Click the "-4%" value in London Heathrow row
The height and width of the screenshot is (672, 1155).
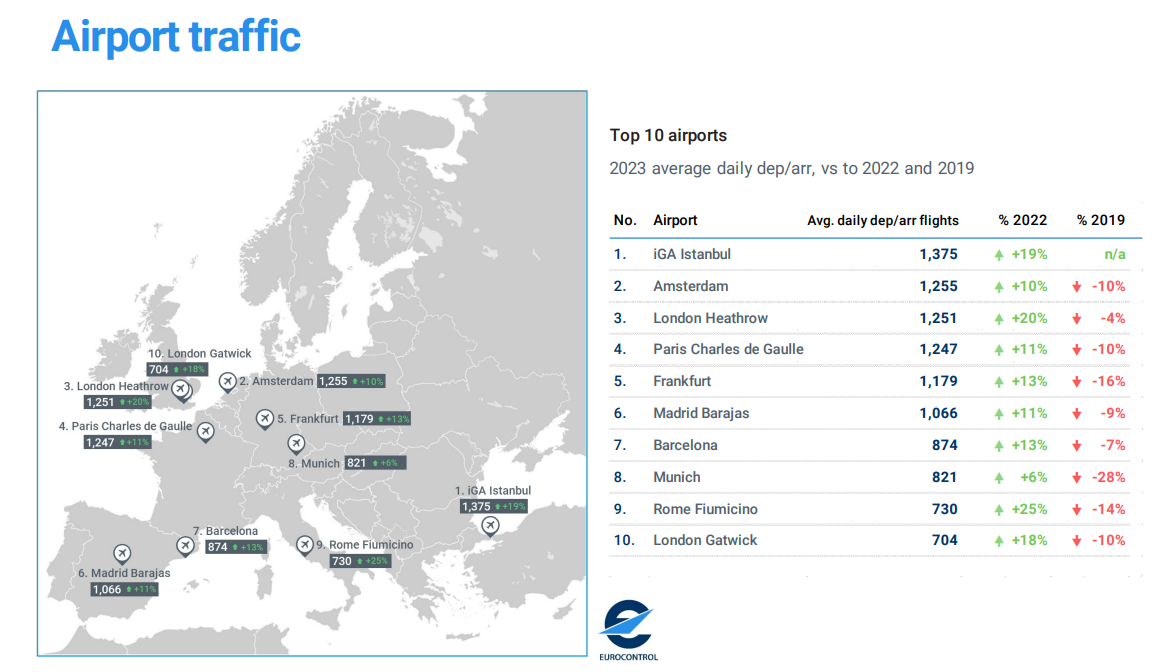coord(1112,318)
